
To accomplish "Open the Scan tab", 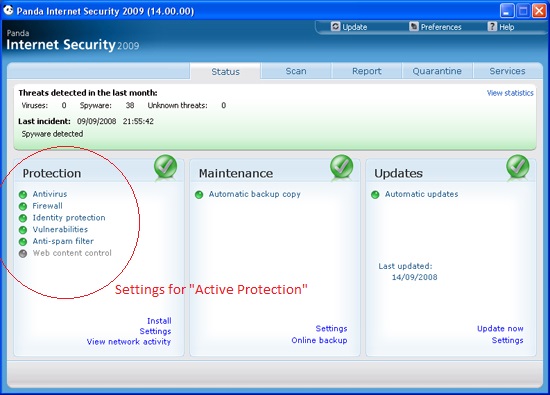I will (296, 71).
